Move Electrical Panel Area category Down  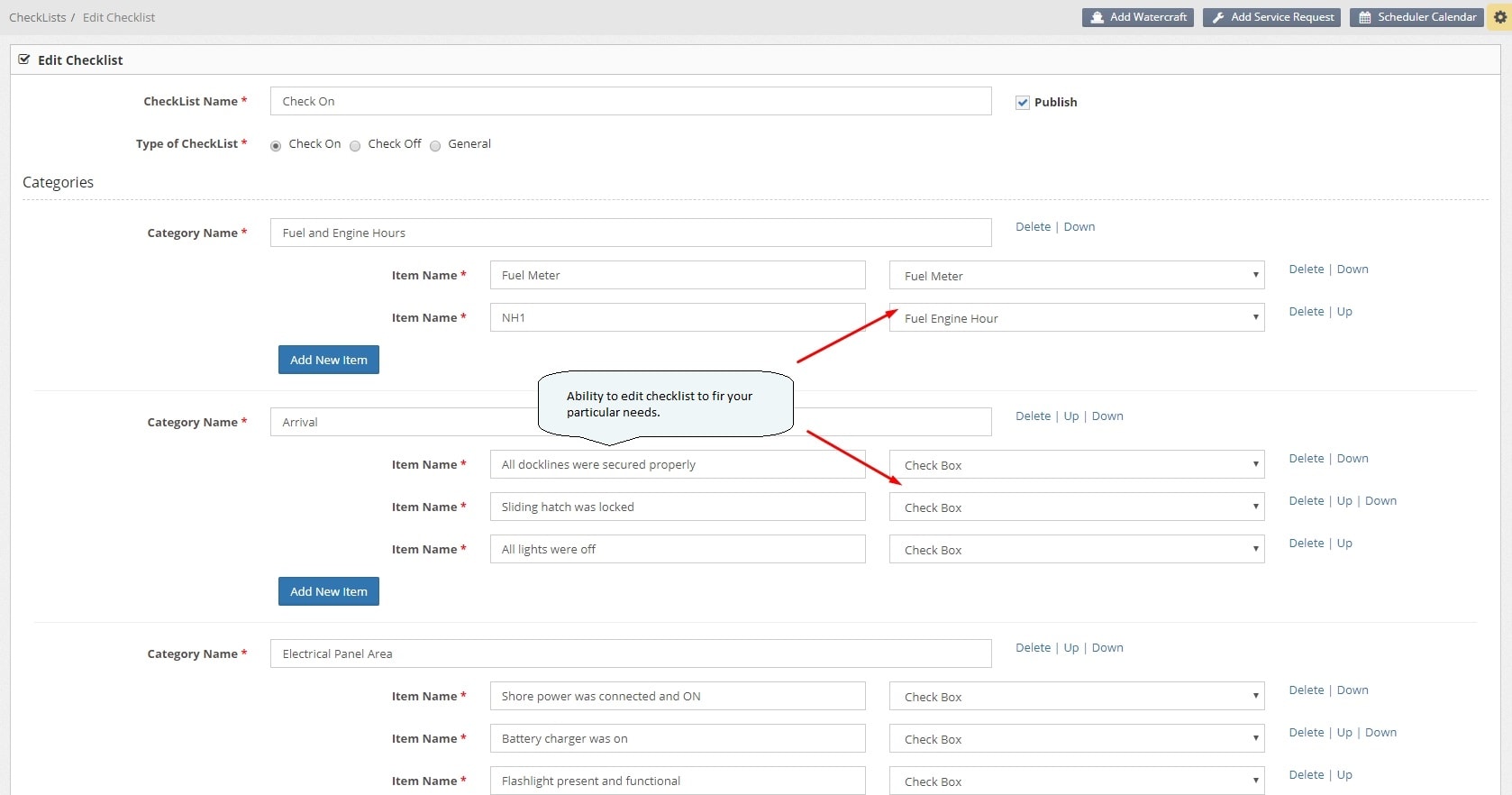1107,648
